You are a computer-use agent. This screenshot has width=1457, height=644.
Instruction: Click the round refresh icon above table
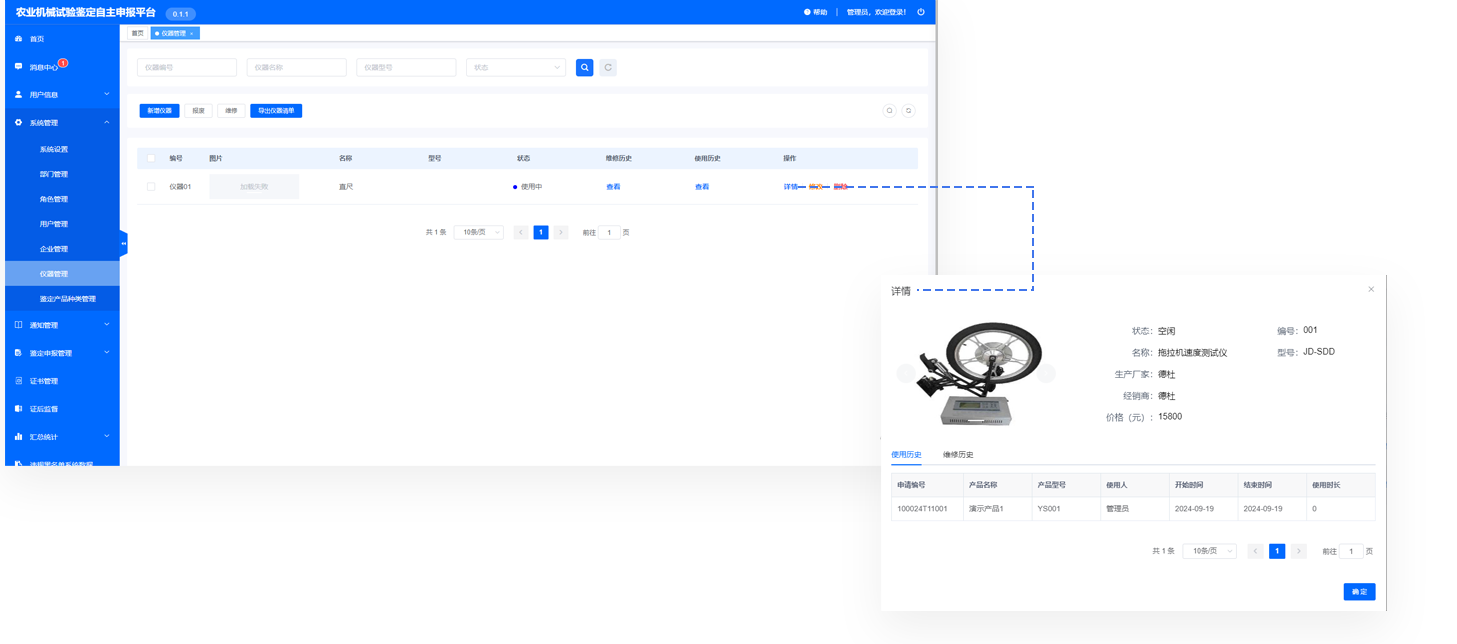909,111
